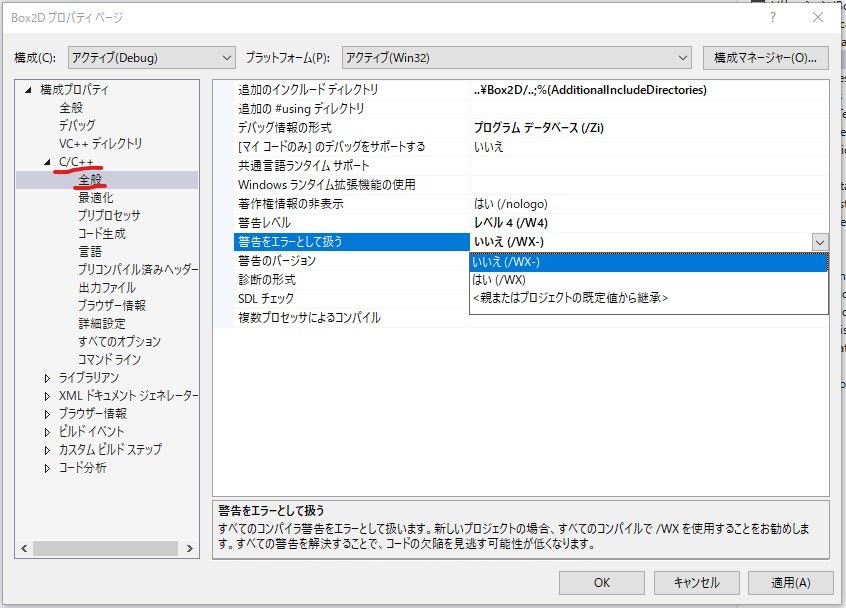Click the 適用(A) button
846x608 pixels.
click(789, 582)
